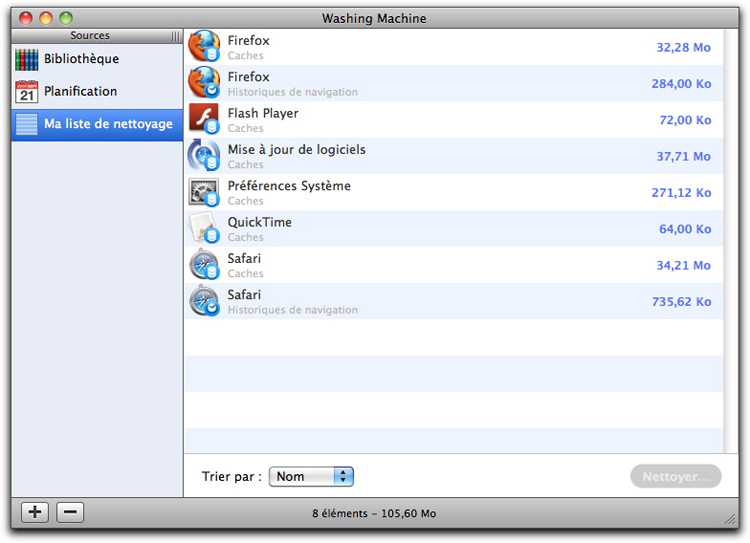Select the '64,00 Ko' size value
Viewport: 750px width, 543px height.
click(x=685, y=229)
